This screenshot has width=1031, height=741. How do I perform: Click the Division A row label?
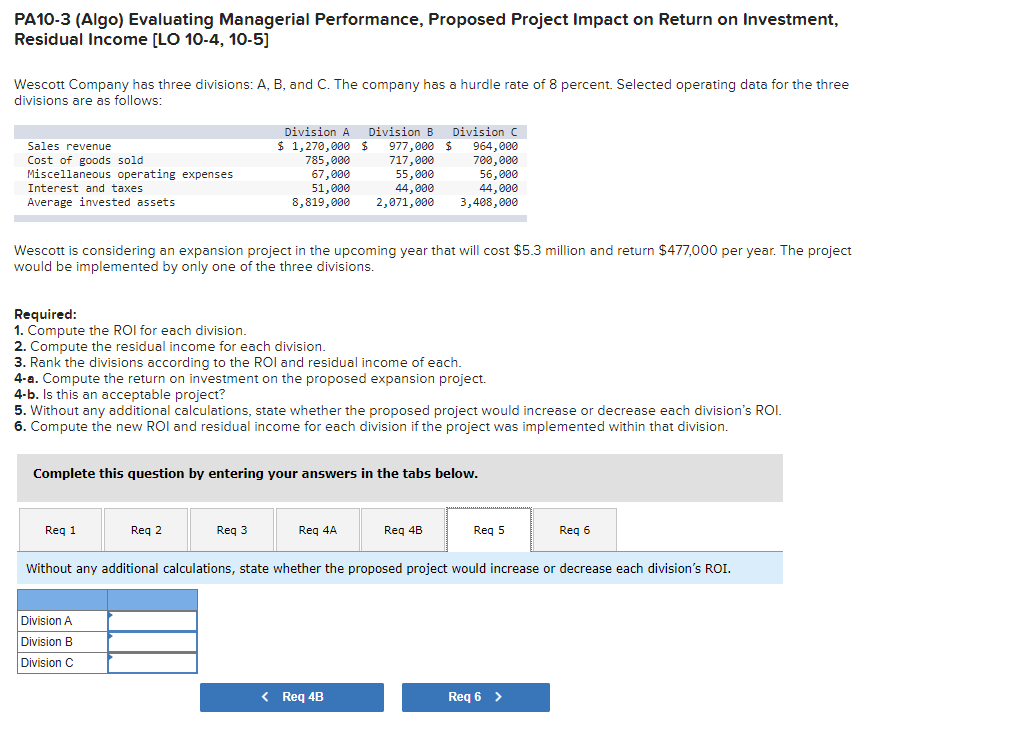click(x=47, y=621)
